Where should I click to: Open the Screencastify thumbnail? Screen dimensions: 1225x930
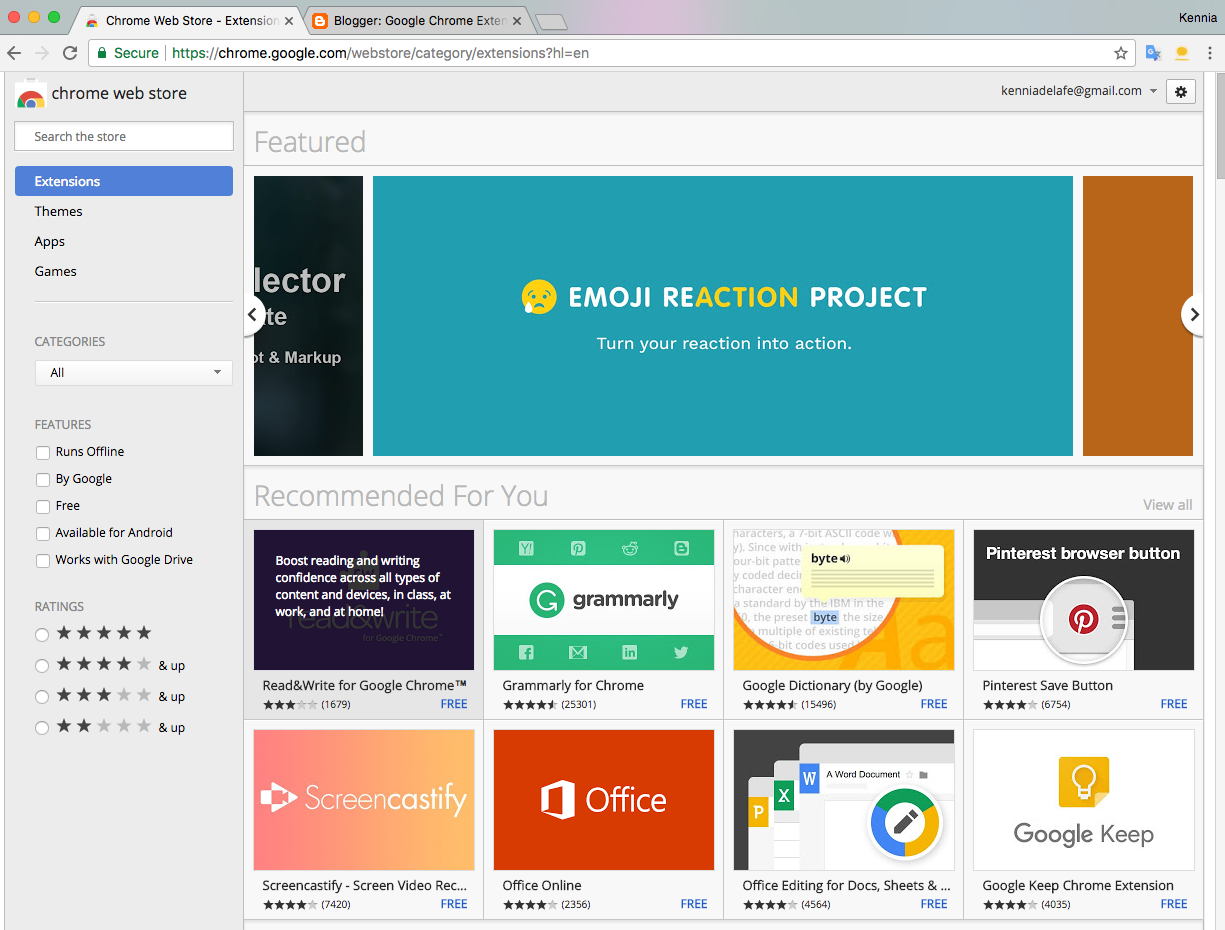click(364, 800)
